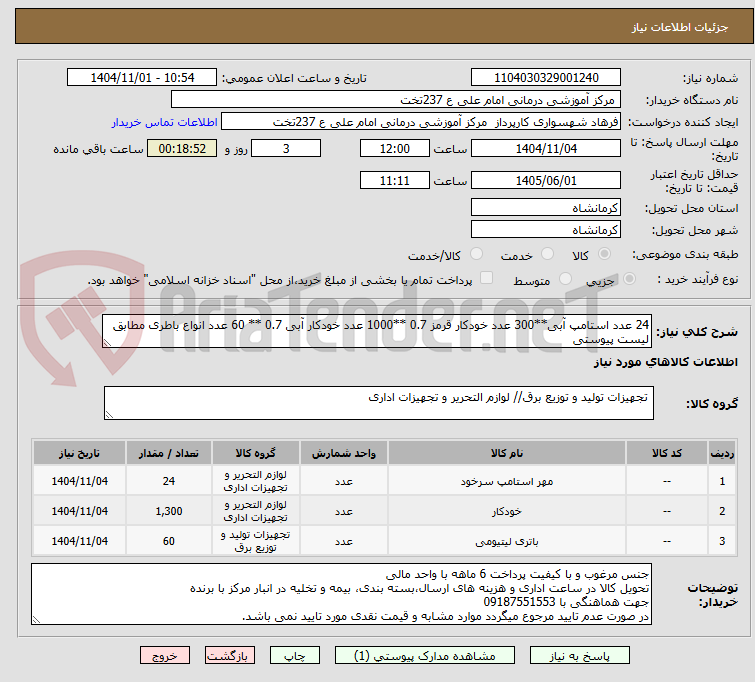Click the group cell in the مهر استامپ row
Viewport: 755px width, 682px height.
tap(256, 481)
